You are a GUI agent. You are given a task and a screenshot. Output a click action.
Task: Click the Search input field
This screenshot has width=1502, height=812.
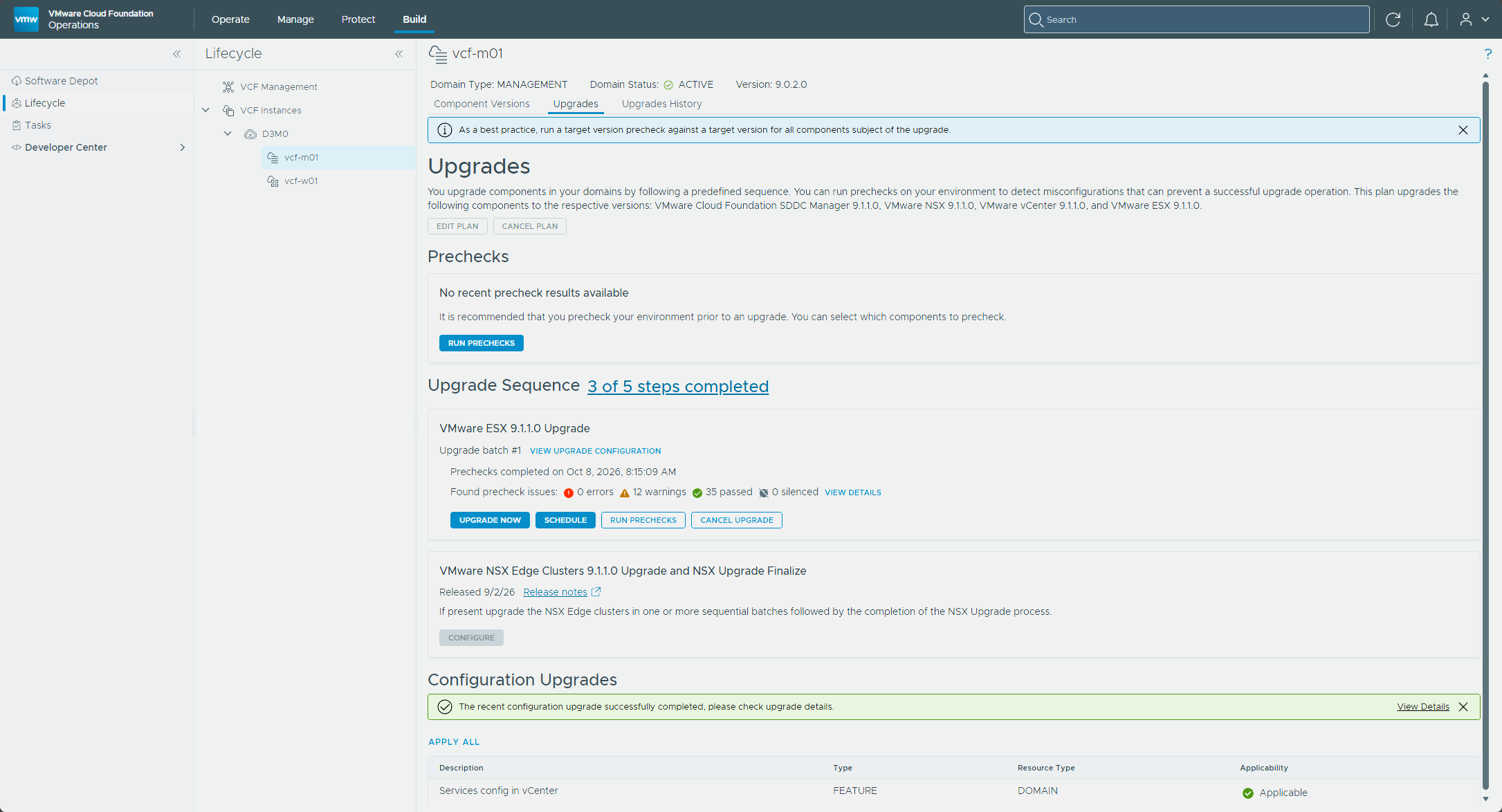[1196, 19]
